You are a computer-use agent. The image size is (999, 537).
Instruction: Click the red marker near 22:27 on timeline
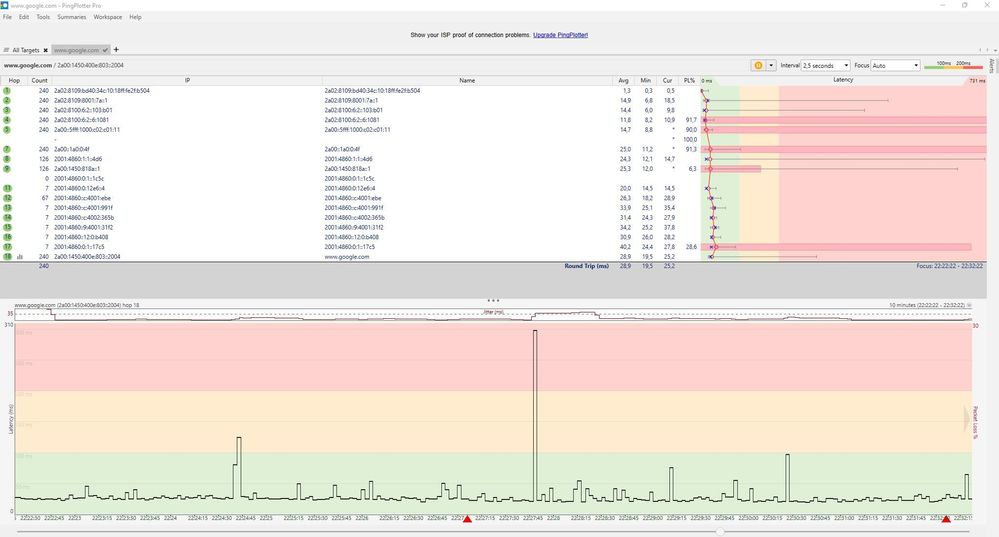pos(467,519)
